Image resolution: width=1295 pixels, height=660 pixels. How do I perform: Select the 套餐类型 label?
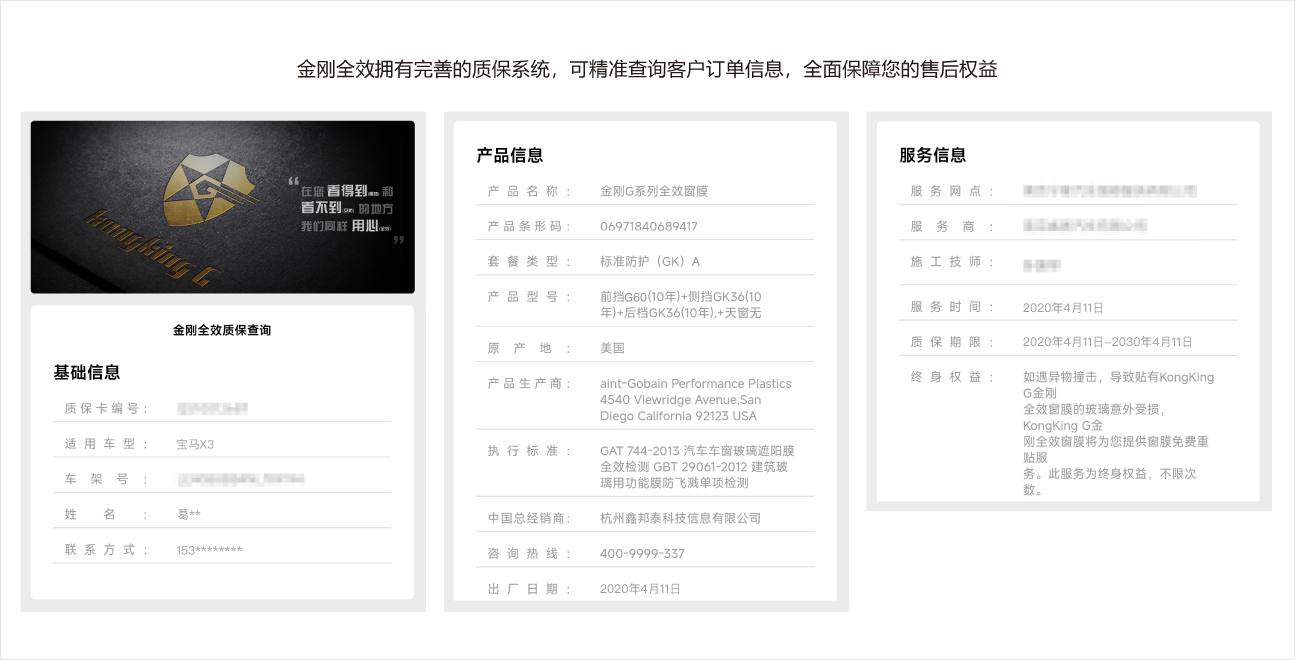point(531,261)
